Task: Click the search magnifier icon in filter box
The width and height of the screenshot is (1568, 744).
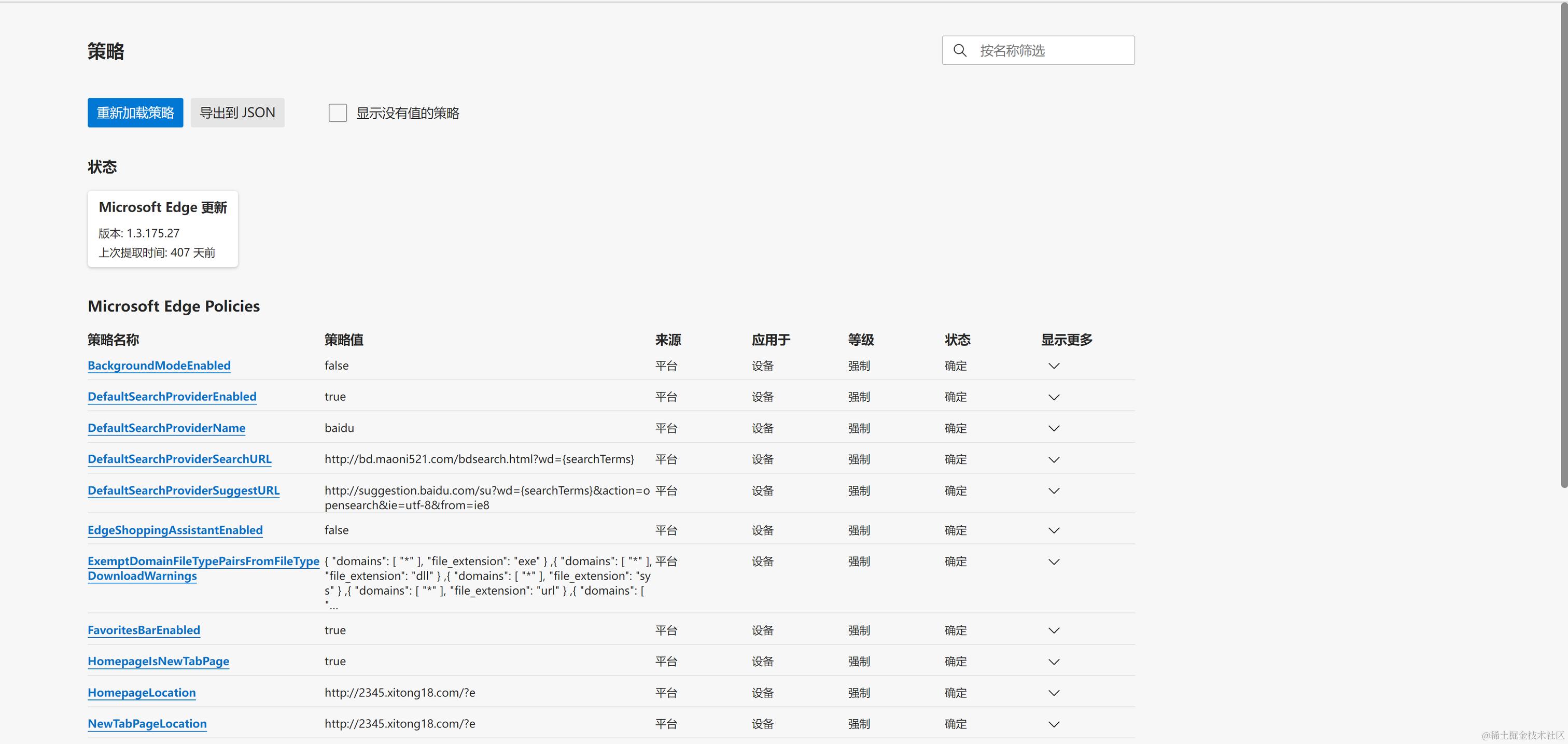Action: (960, 50)
